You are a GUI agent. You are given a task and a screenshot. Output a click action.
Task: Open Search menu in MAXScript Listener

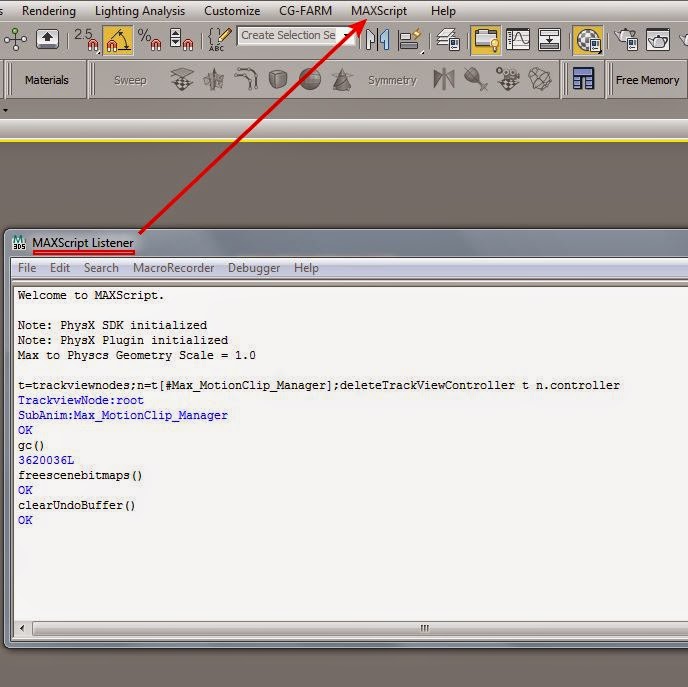coord(101,268)
